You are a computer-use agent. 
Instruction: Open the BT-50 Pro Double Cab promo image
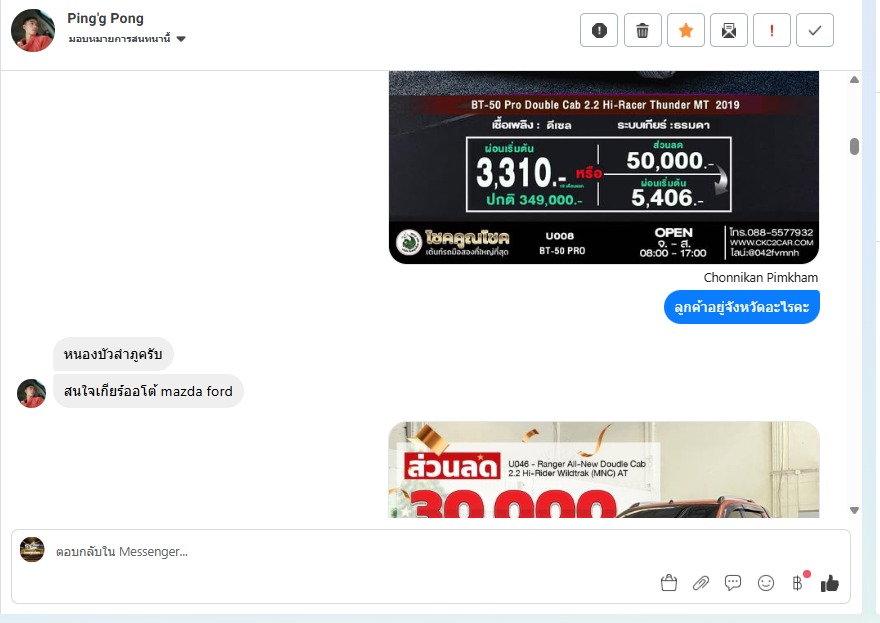coord(604,167)
